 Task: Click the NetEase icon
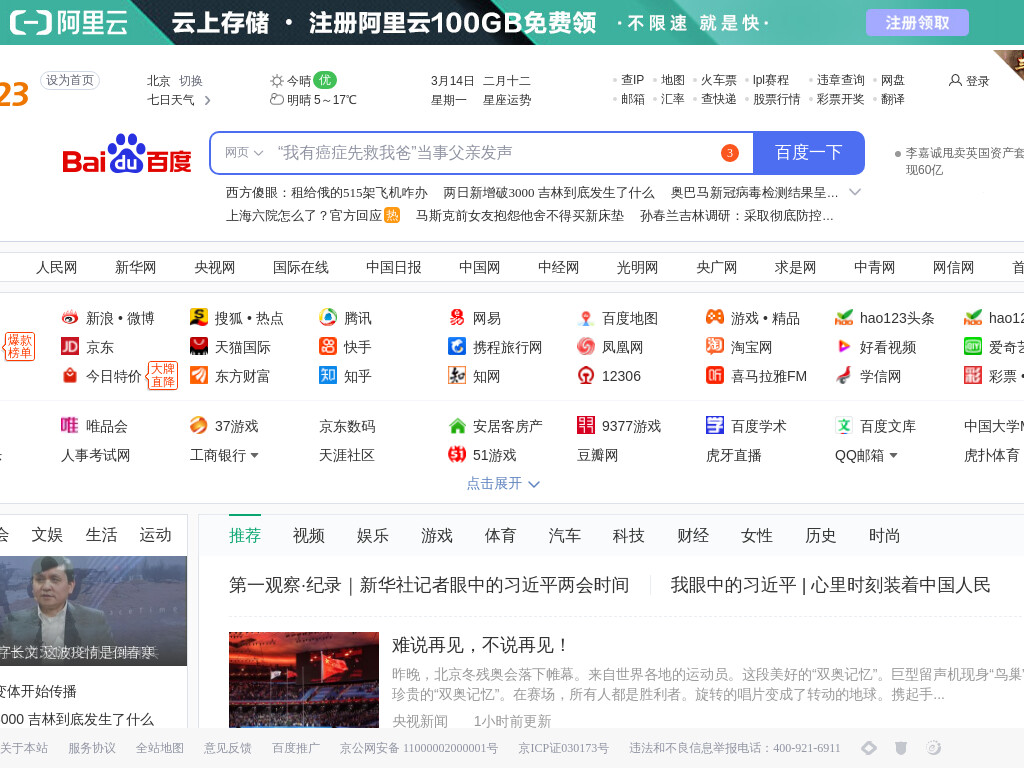click(456, 317)
